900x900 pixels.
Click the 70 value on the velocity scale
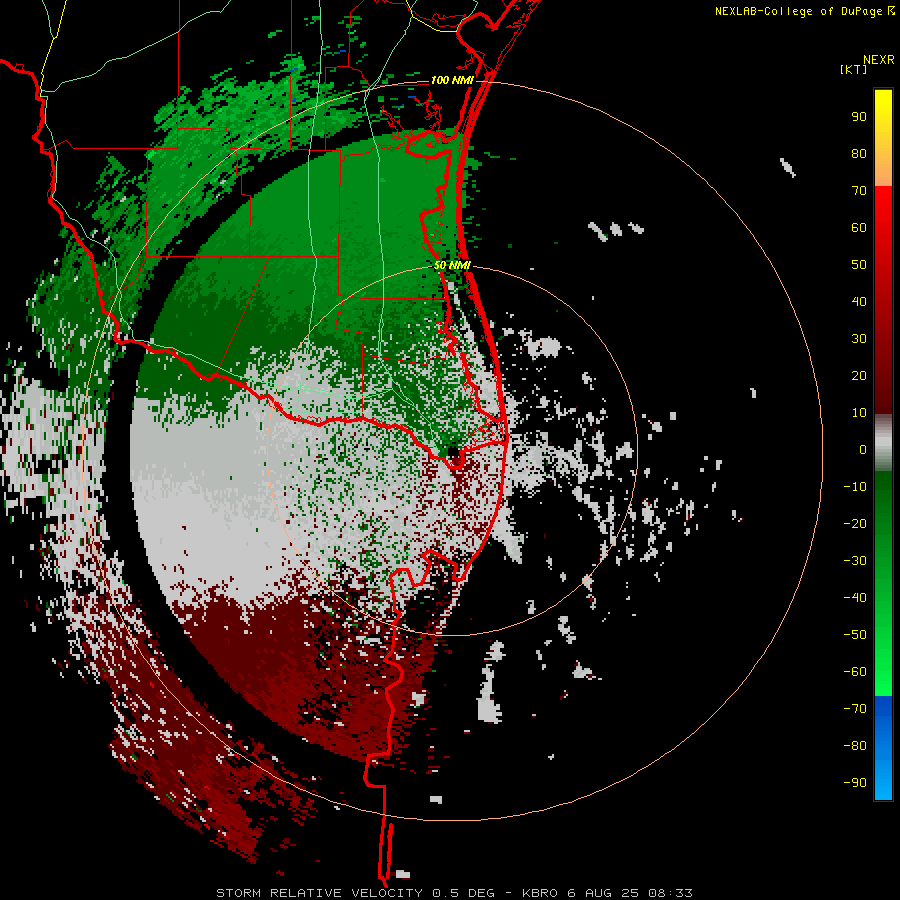pyautogui.click(x=859, y=191)
